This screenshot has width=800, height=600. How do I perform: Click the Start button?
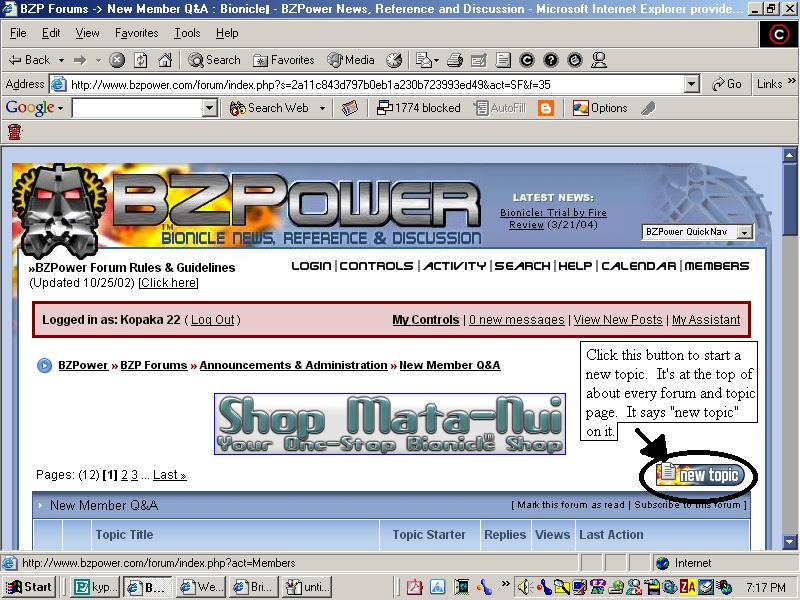coord(30,587)
